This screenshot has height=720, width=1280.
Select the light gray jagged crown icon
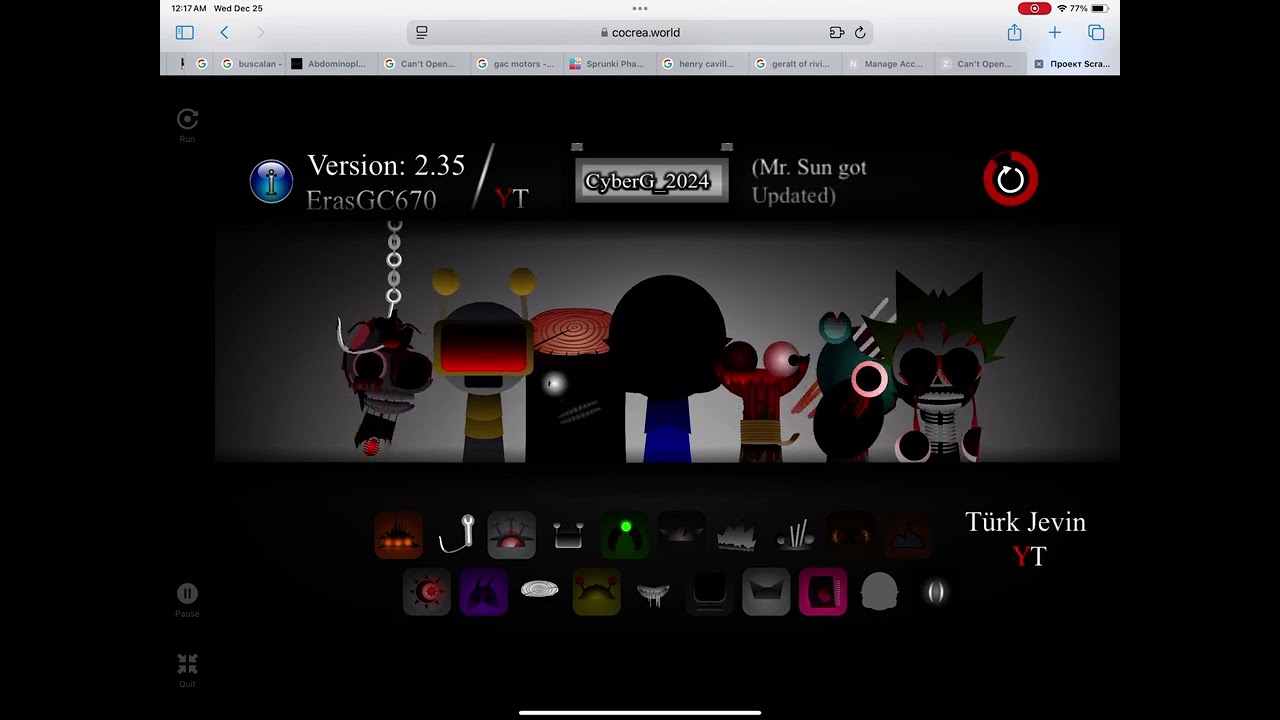737,538
